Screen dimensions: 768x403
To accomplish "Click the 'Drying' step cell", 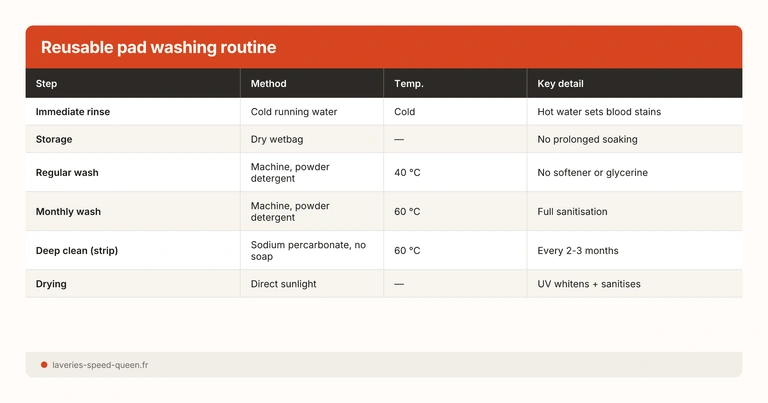I will coord(52,284).
